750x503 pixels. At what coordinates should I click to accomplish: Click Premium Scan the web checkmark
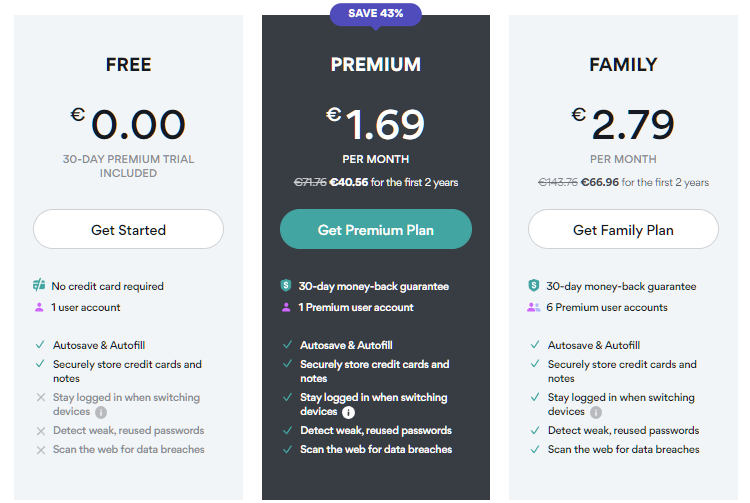(x=287, y=449)
